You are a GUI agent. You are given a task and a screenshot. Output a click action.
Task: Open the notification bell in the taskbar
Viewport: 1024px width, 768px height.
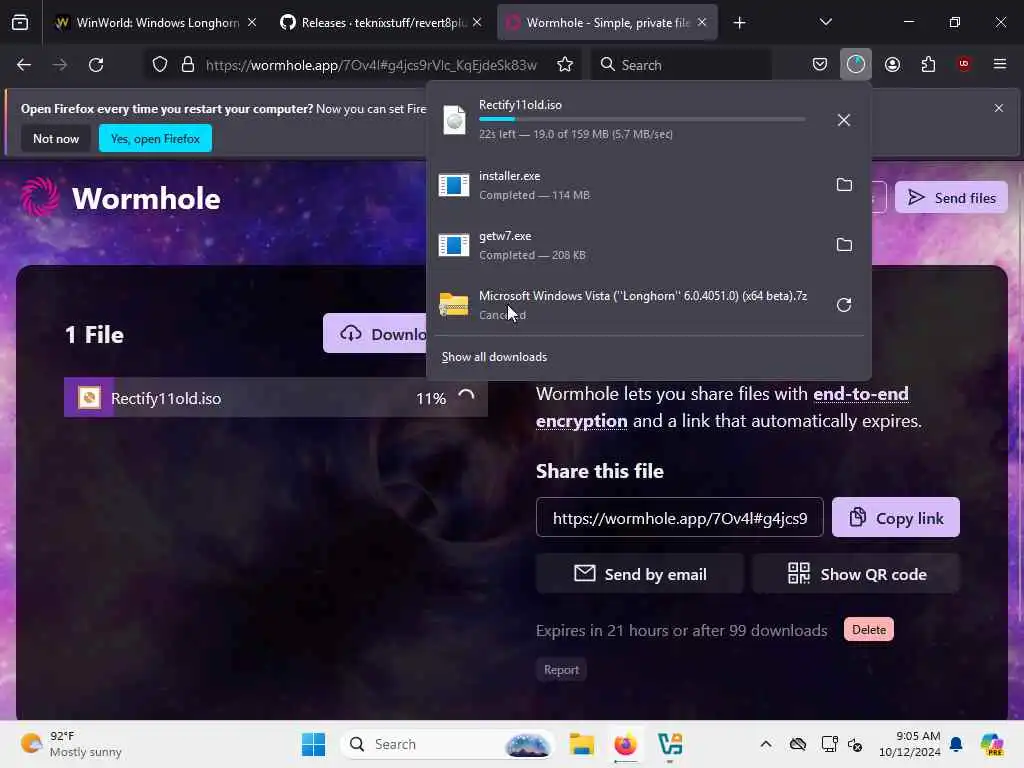[956, 744]
